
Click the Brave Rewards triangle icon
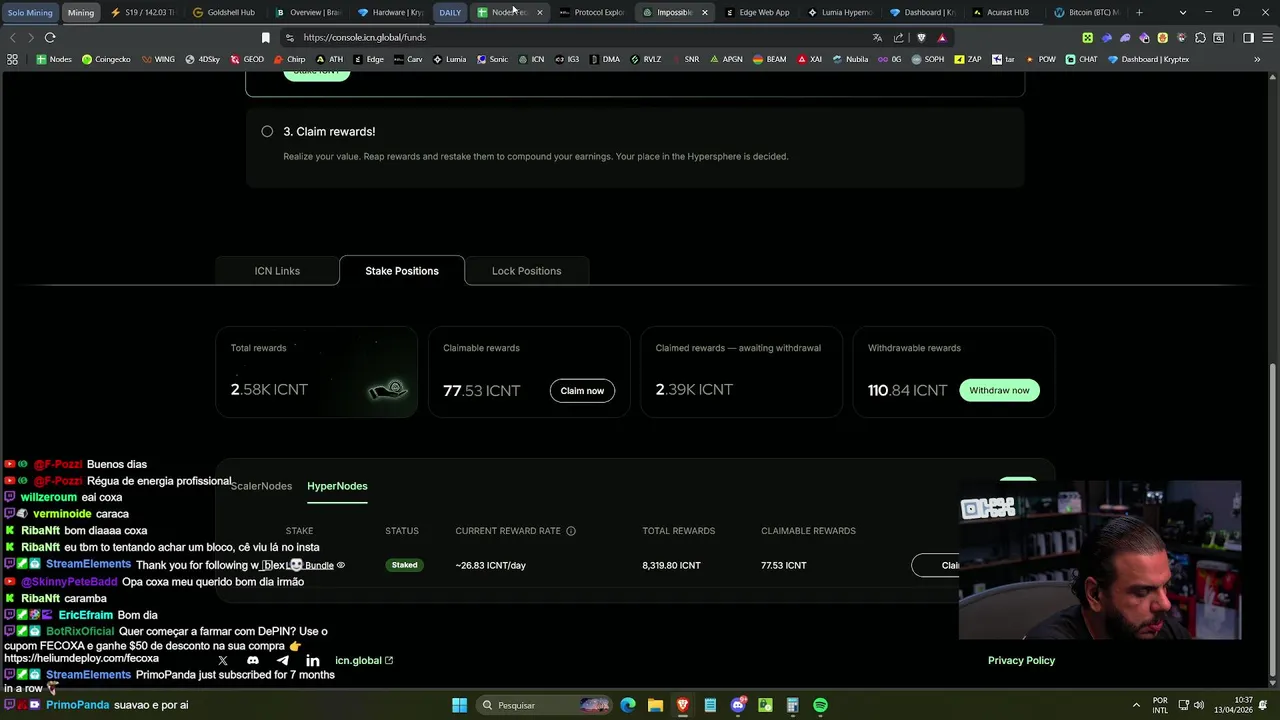942,37
